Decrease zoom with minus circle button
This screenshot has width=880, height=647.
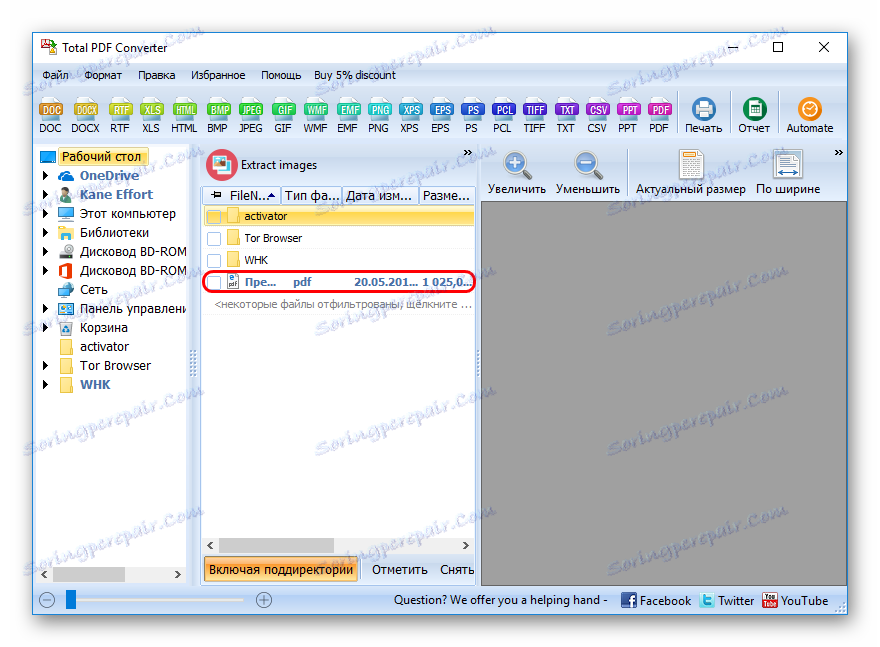tap(47, 600)
